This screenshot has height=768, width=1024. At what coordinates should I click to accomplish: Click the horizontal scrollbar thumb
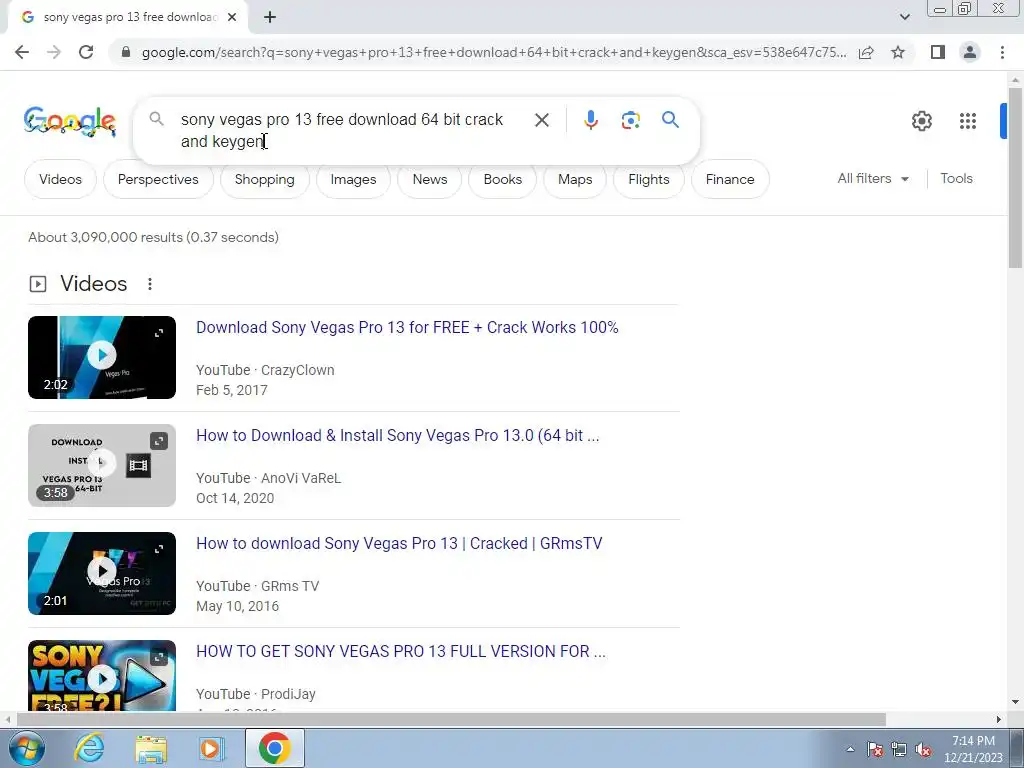coord(451,719)
